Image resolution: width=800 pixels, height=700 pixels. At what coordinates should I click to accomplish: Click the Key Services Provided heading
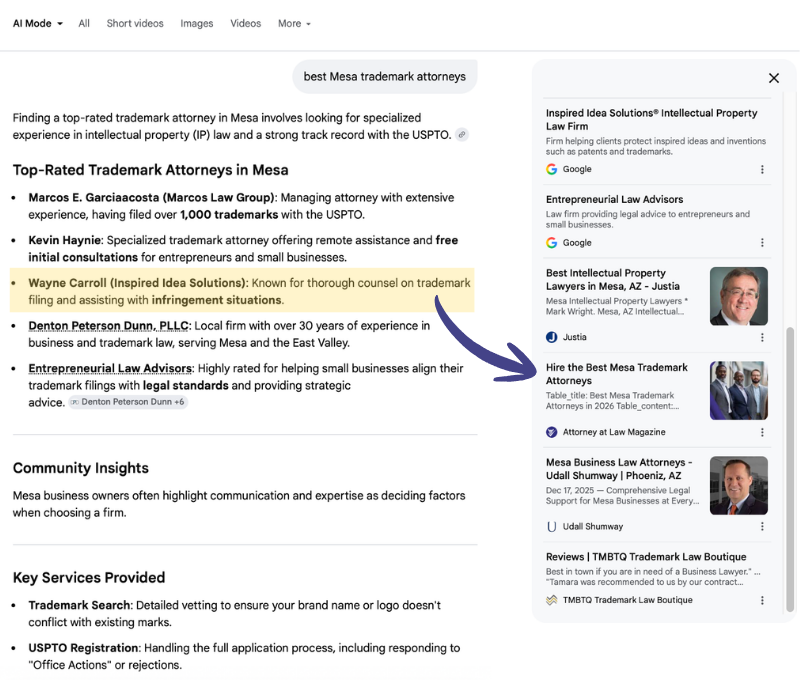(89, 578)
